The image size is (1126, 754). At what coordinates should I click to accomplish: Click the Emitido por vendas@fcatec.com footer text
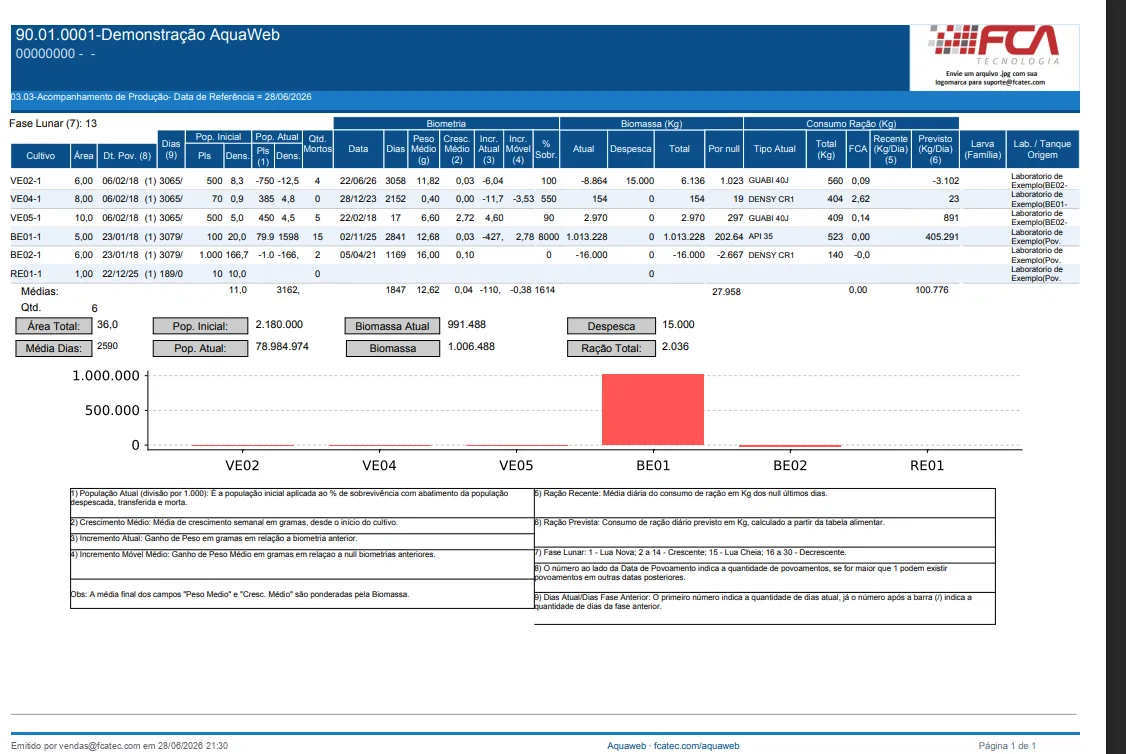point(119,746)
